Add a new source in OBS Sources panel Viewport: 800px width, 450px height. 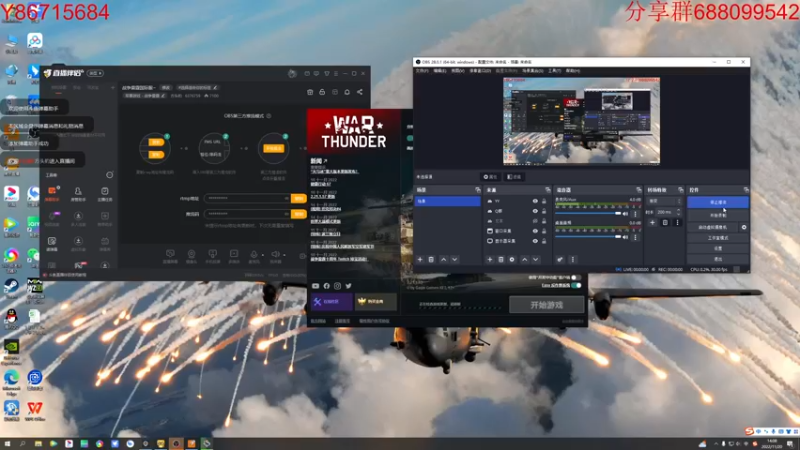click(x=490, y=260)
